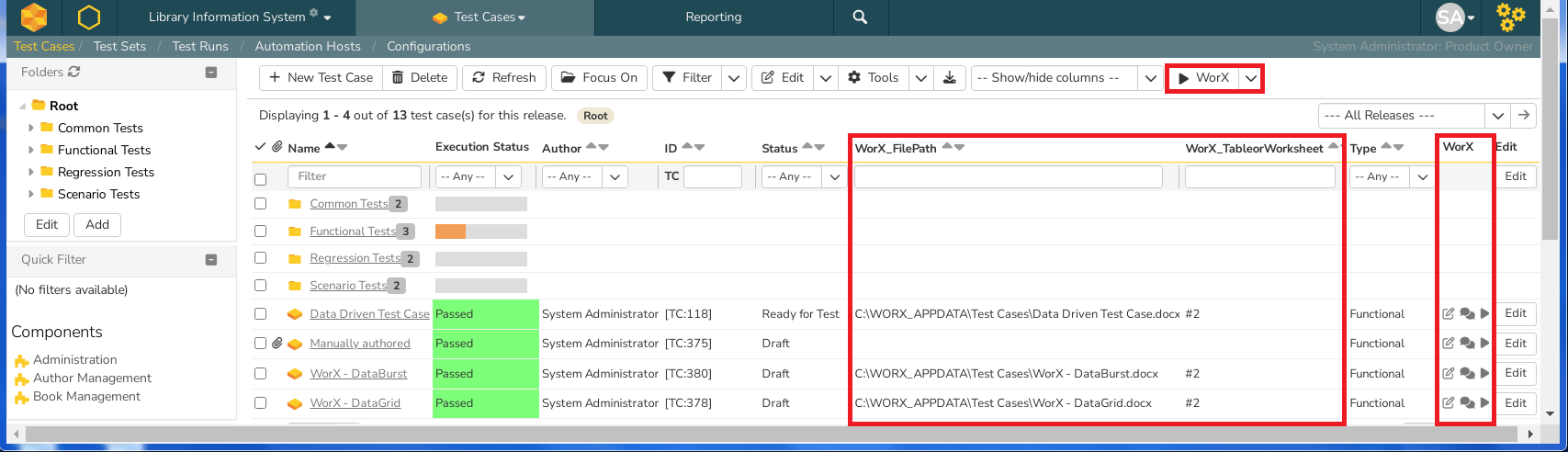Collapse the Folders panel minus icon
Screen dimensions: 1568x452
(x=211, y=72)
